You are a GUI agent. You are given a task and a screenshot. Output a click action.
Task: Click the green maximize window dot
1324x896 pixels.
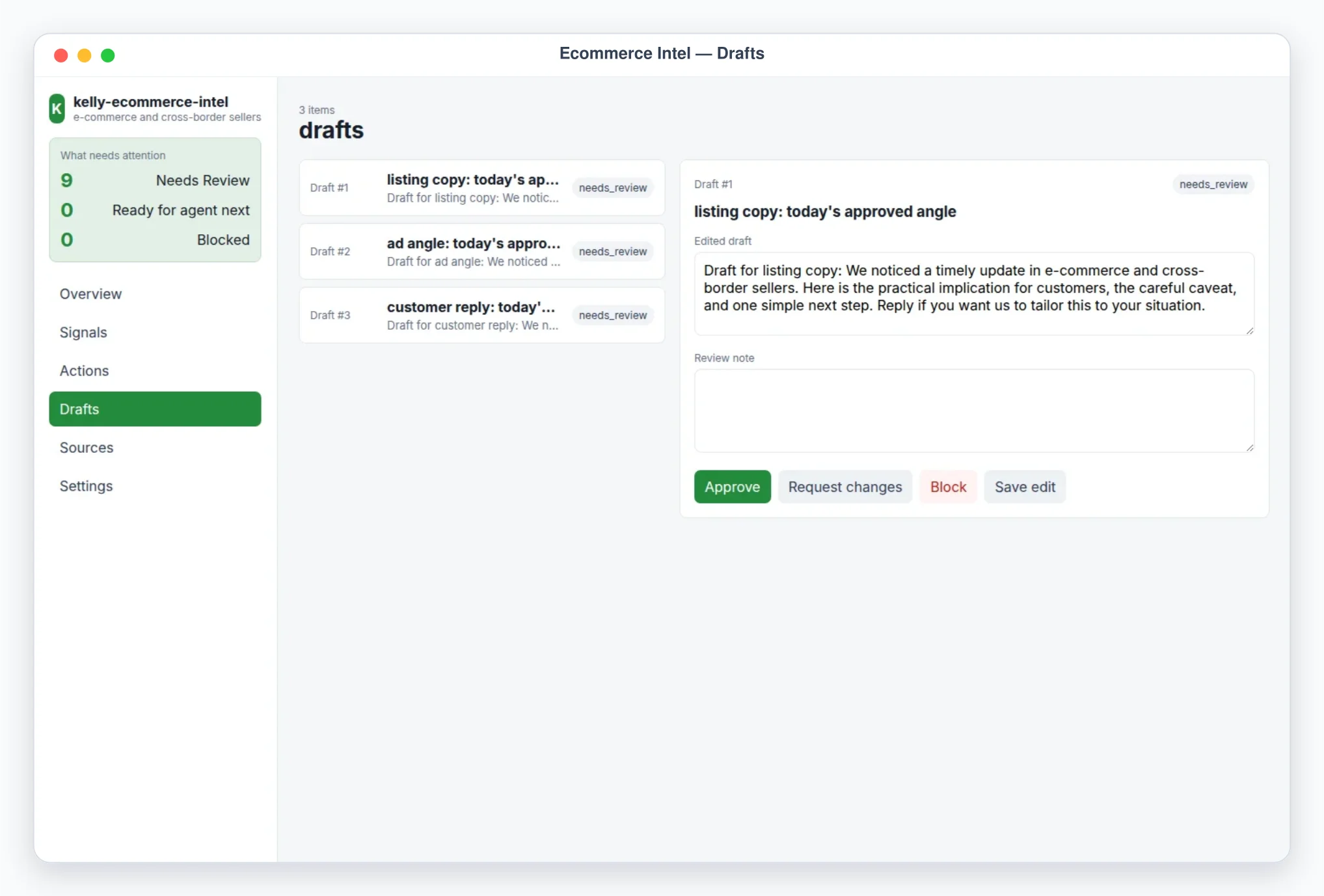[x=108, y=55]
